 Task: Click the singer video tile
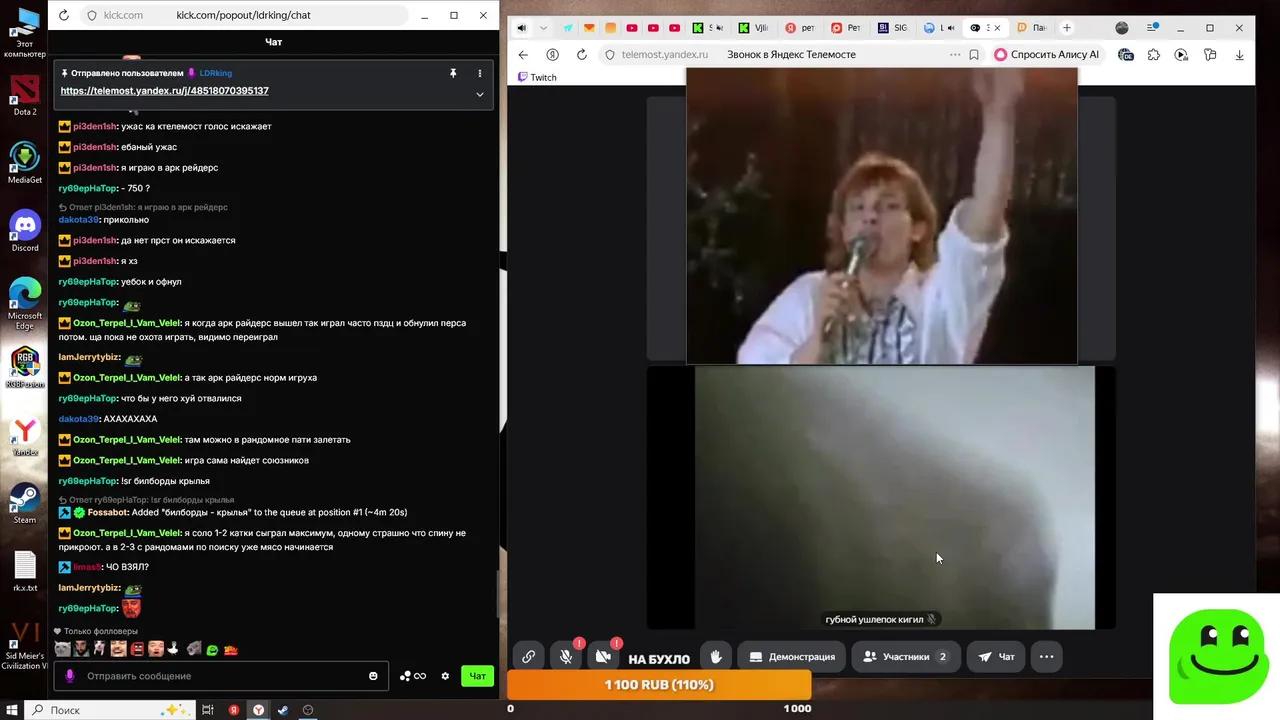point(881,216)
